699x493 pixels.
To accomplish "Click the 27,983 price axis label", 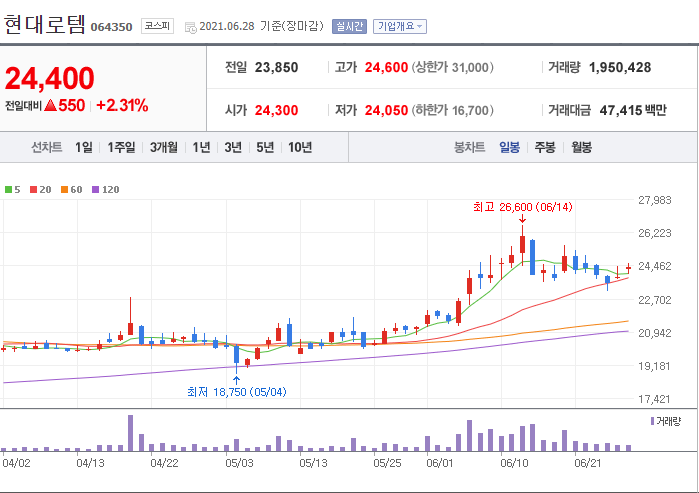I will (x=654, y=200).
